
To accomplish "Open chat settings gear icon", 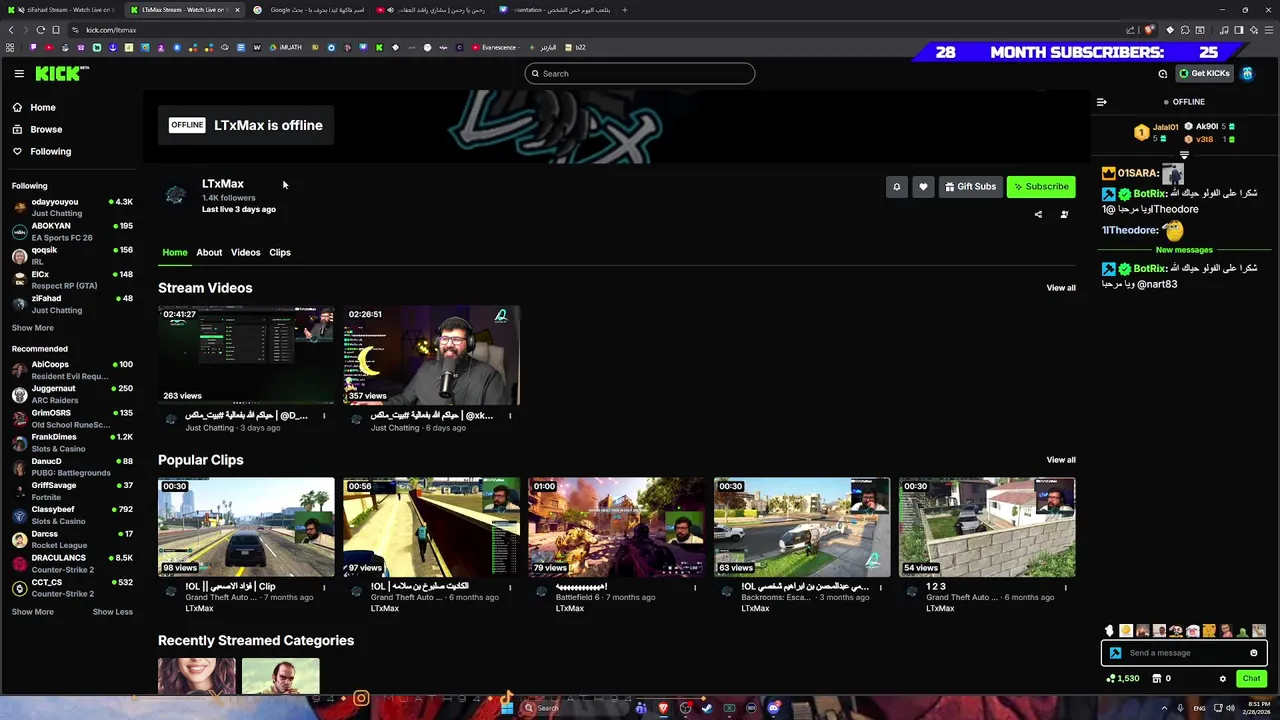I will pos(1222,679).
